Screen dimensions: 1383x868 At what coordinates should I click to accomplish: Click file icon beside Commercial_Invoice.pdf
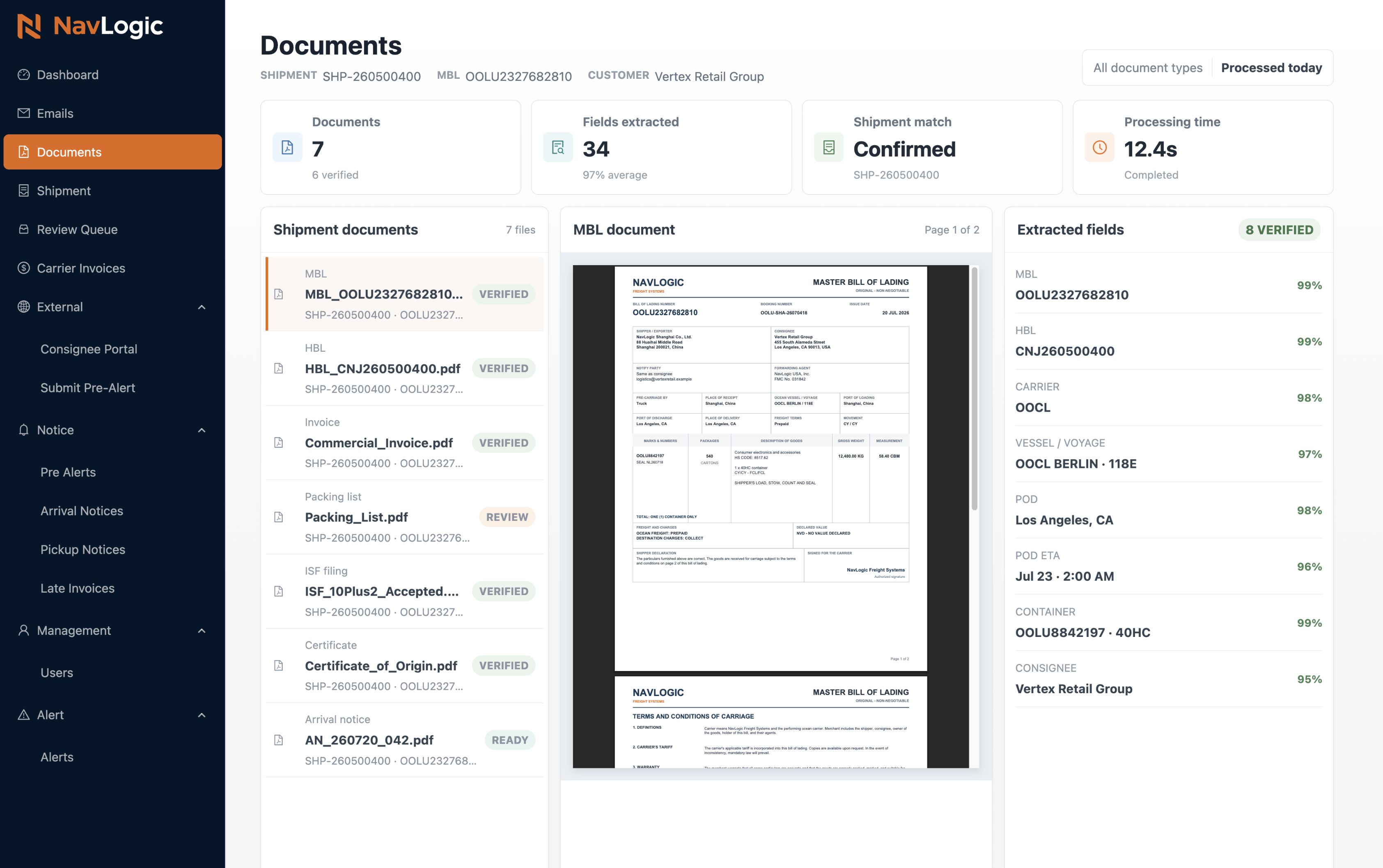[x=278, y=442]
